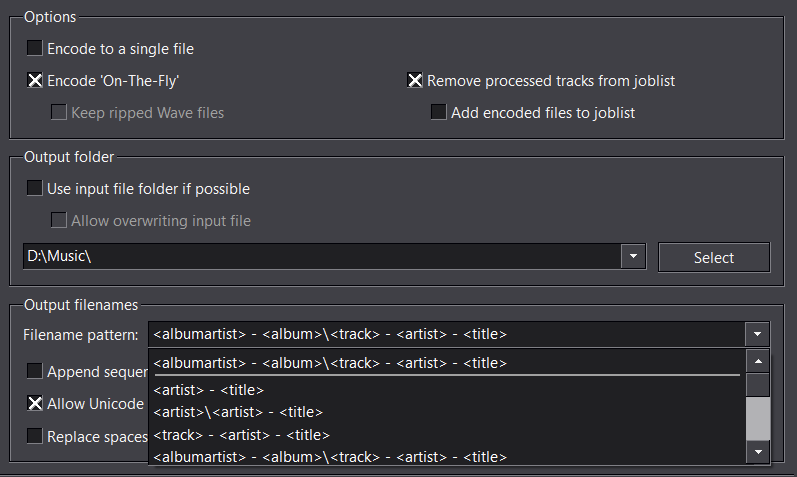Check 'Use input file folder if possible'
This screenshot has height=477, width=797.
pos(35,188)
